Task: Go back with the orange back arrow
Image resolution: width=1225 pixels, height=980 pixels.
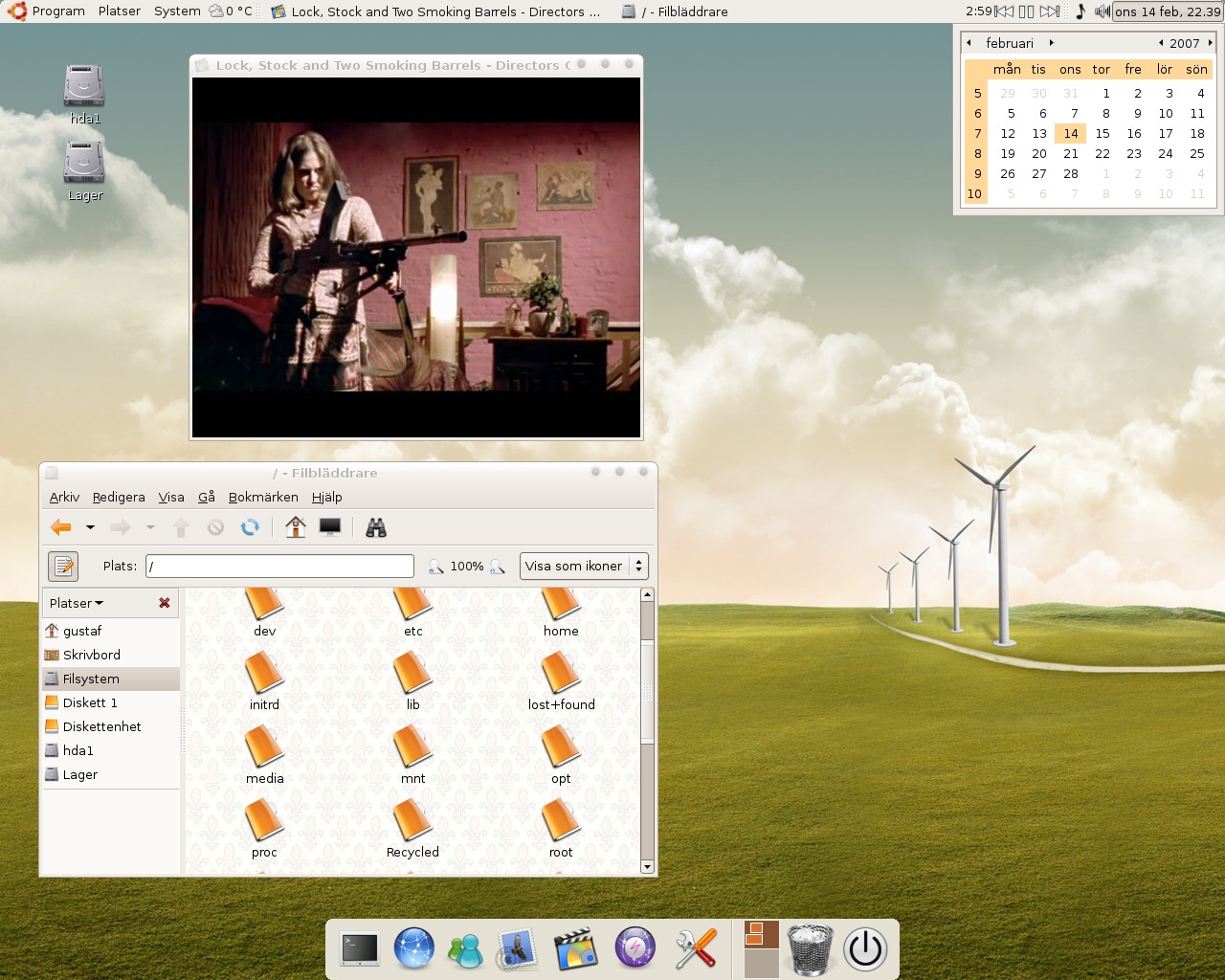Action: [61, 527]
